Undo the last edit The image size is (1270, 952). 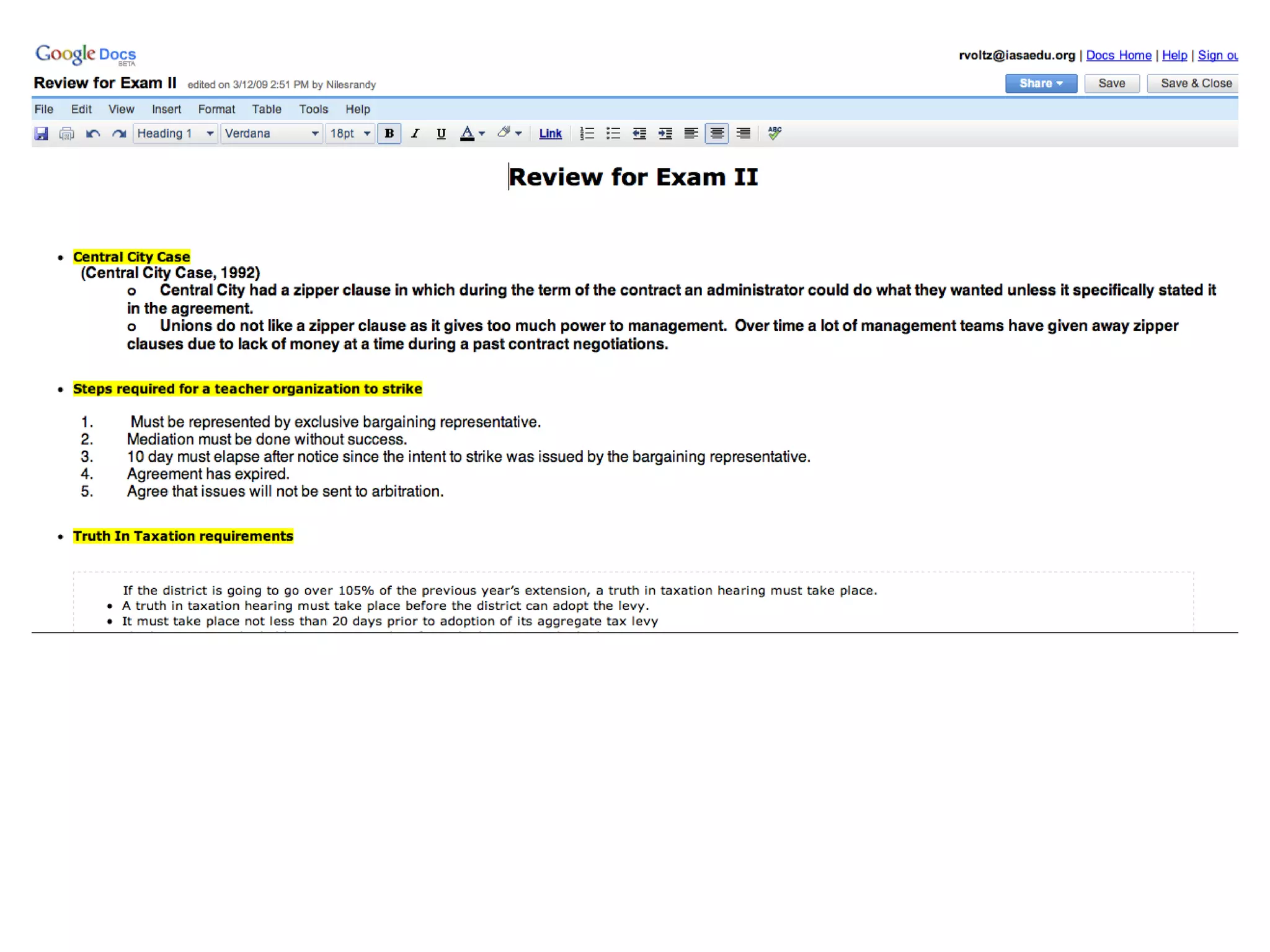93,133
